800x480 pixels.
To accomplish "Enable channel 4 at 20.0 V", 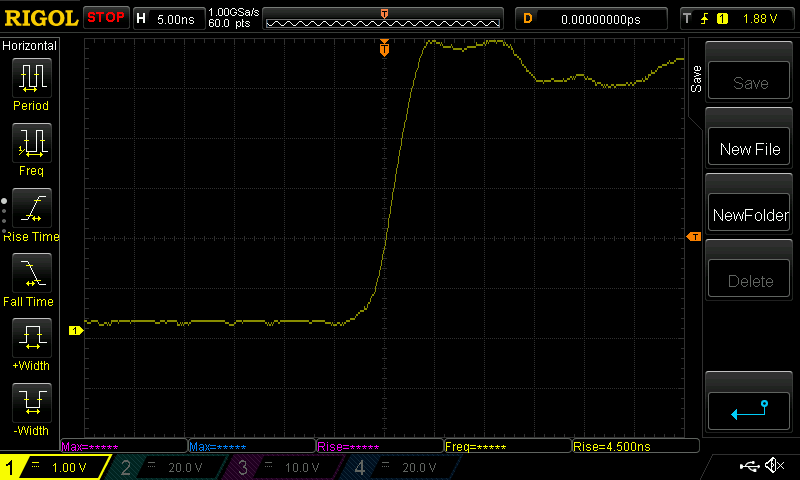I will point(400,467).
